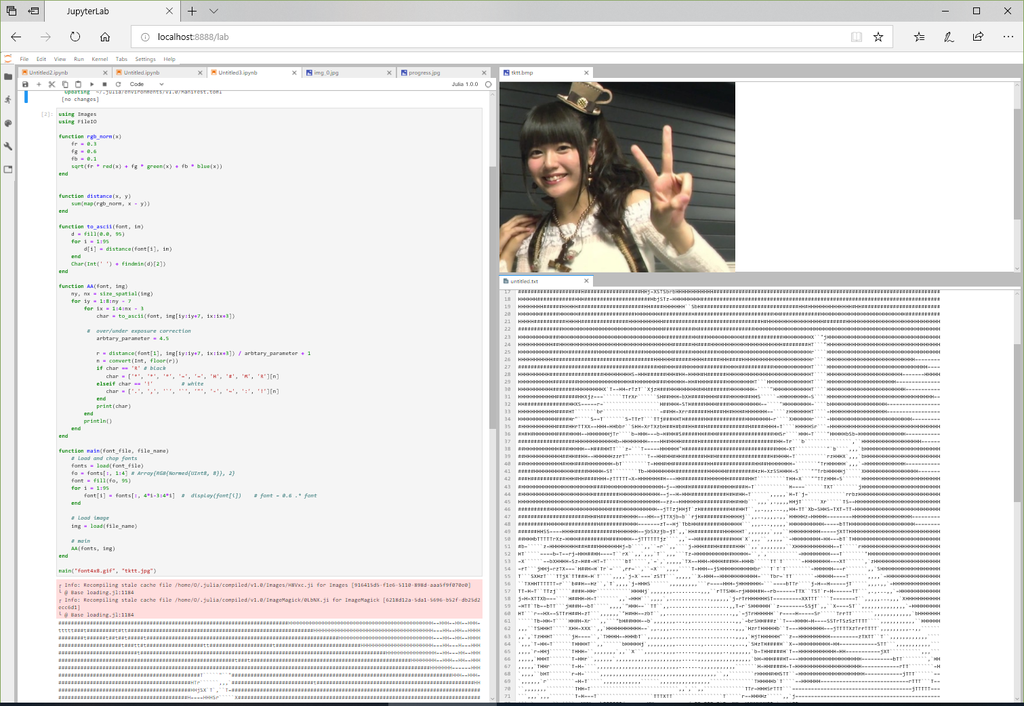Open the View menu
1024x706 pixels.
click(59, 59)
